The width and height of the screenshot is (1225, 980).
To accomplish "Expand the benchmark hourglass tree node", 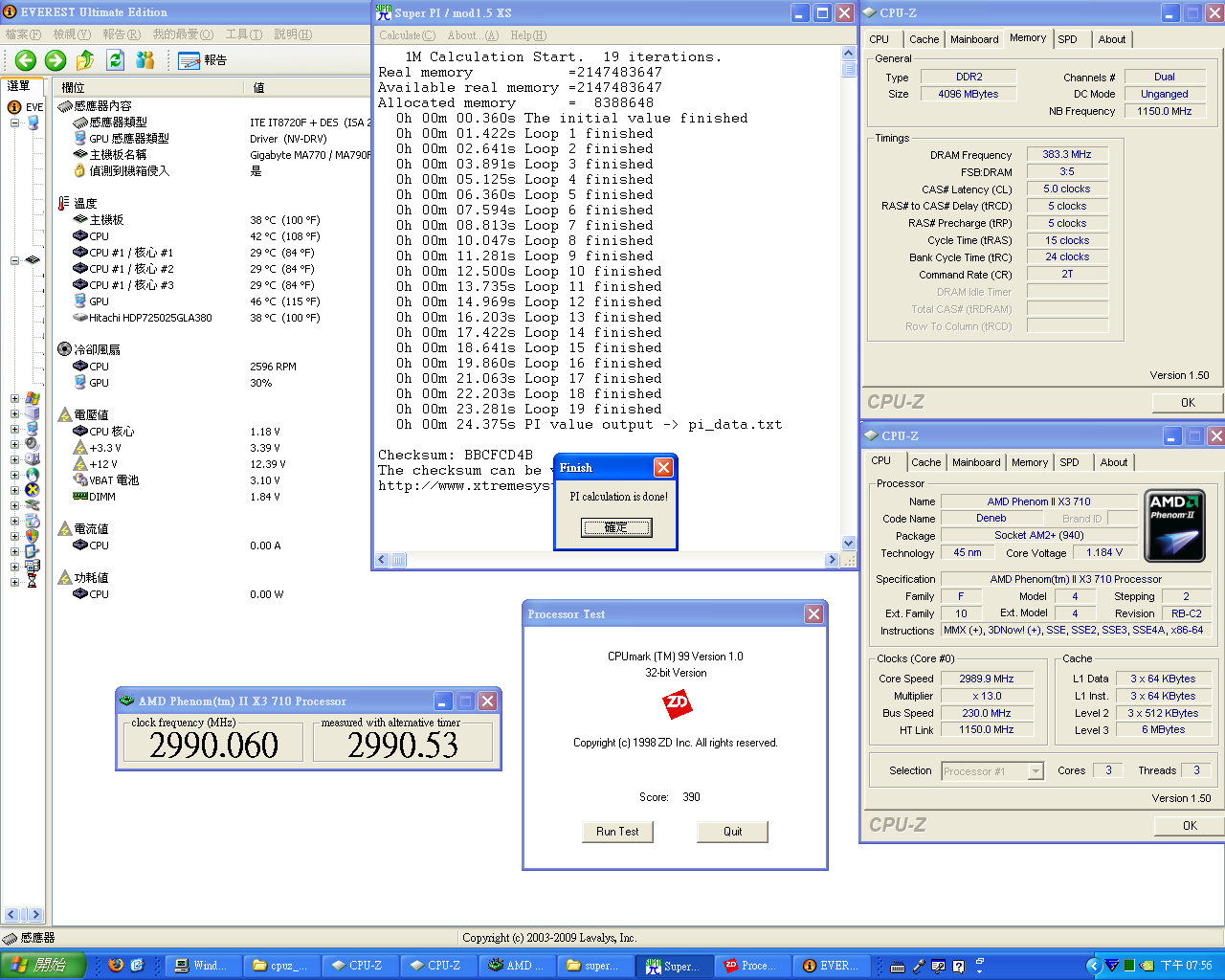I will (14, 582).
